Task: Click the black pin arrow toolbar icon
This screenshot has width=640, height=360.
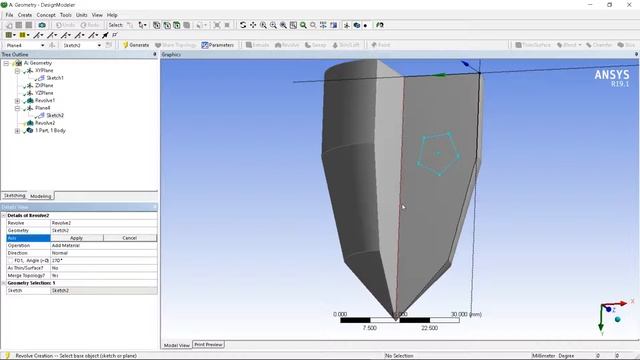Action: (105, 35)
